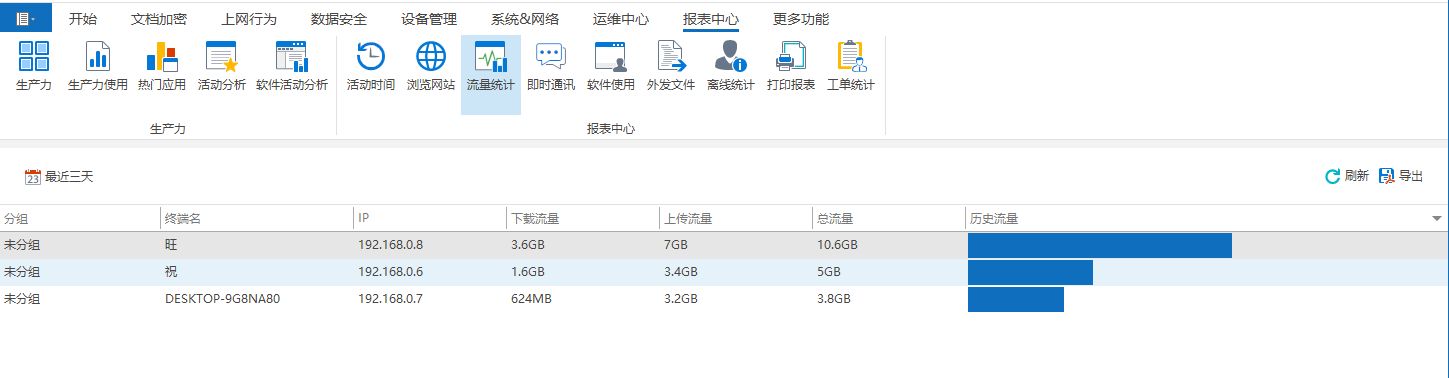Go to the 数据安全 tab
The image size is (1449, 378).
(339, 19)
